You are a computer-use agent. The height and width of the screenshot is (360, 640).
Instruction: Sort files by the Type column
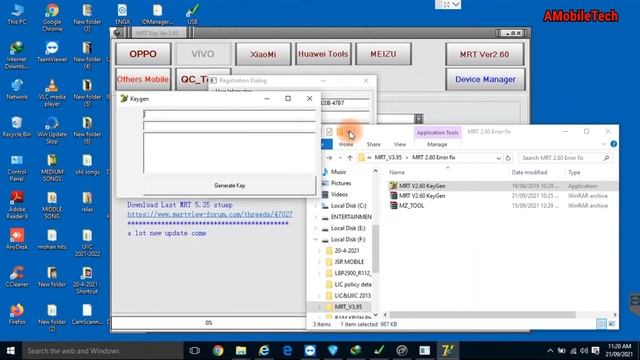pyautogui.click(x=574, y=172)
